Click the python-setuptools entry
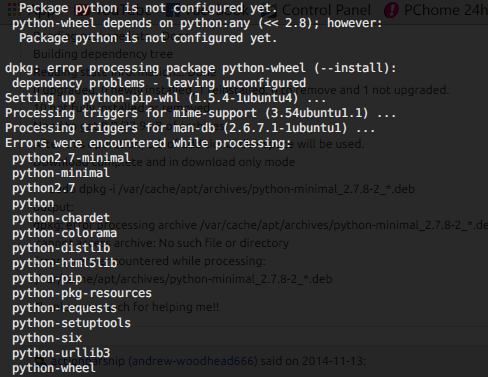Viewport: 488px width, 377px height. pyautogui.click(x=71, y=323)
